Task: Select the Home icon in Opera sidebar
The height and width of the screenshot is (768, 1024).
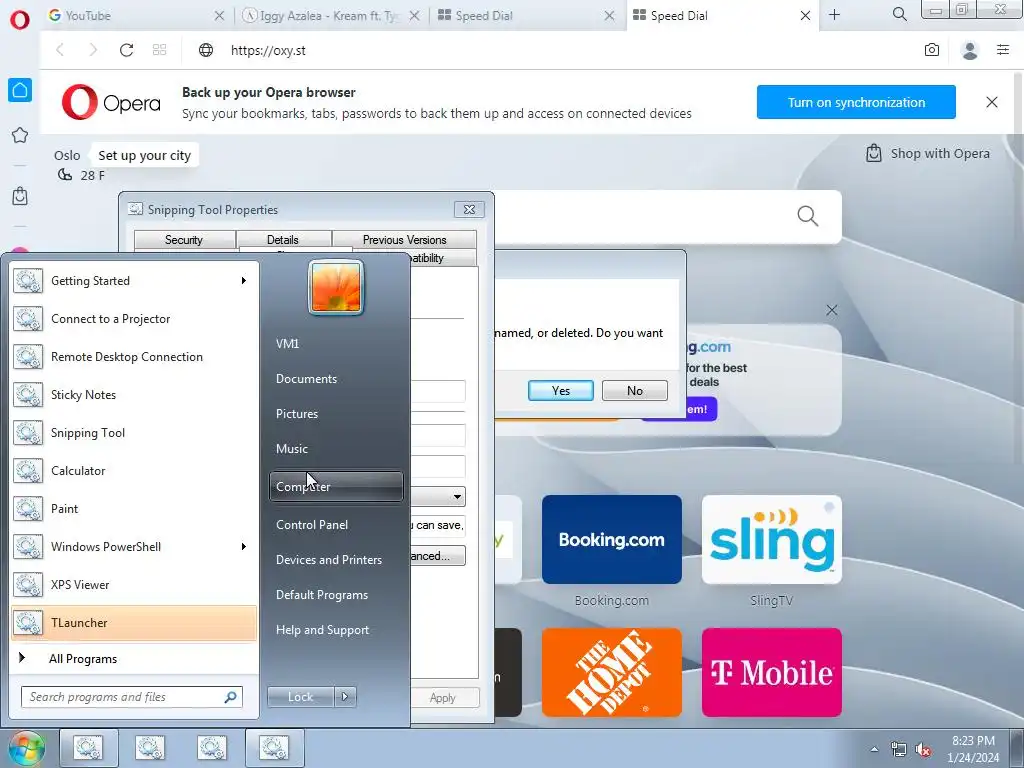Action: [20, 90]
